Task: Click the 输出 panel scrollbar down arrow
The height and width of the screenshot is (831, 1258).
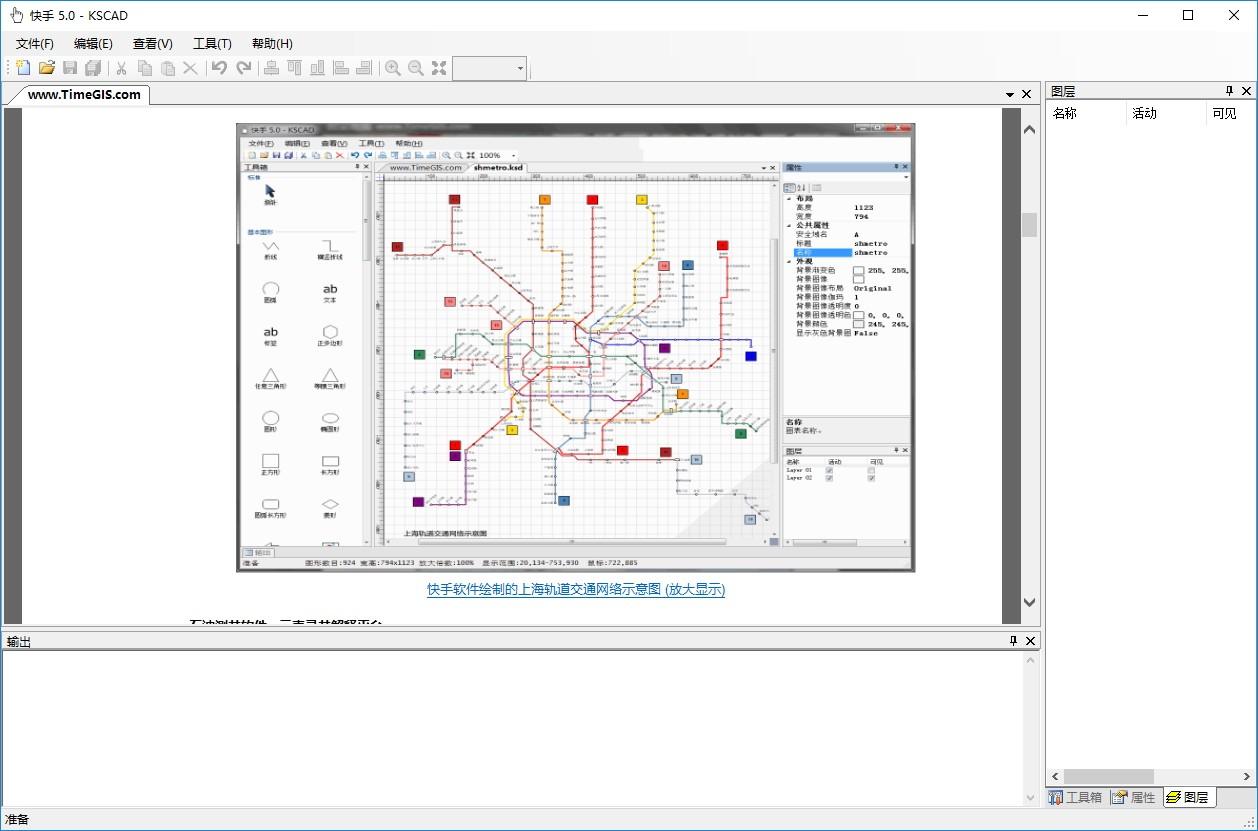Action: coord(1031,797)
